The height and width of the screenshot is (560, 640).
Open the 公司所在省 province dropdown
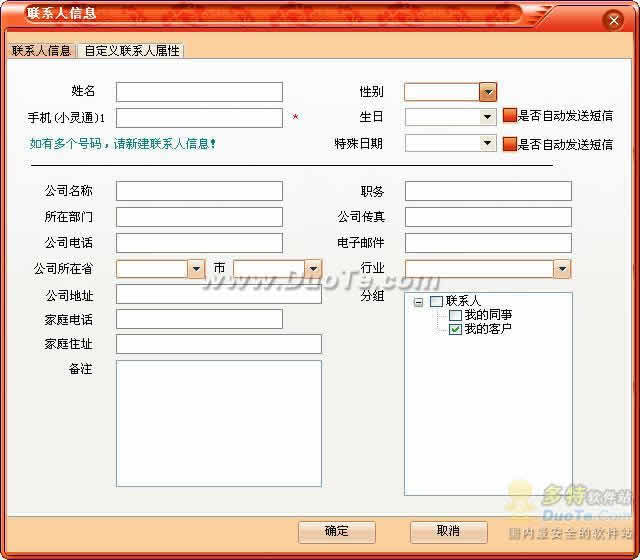click(196, 269)
